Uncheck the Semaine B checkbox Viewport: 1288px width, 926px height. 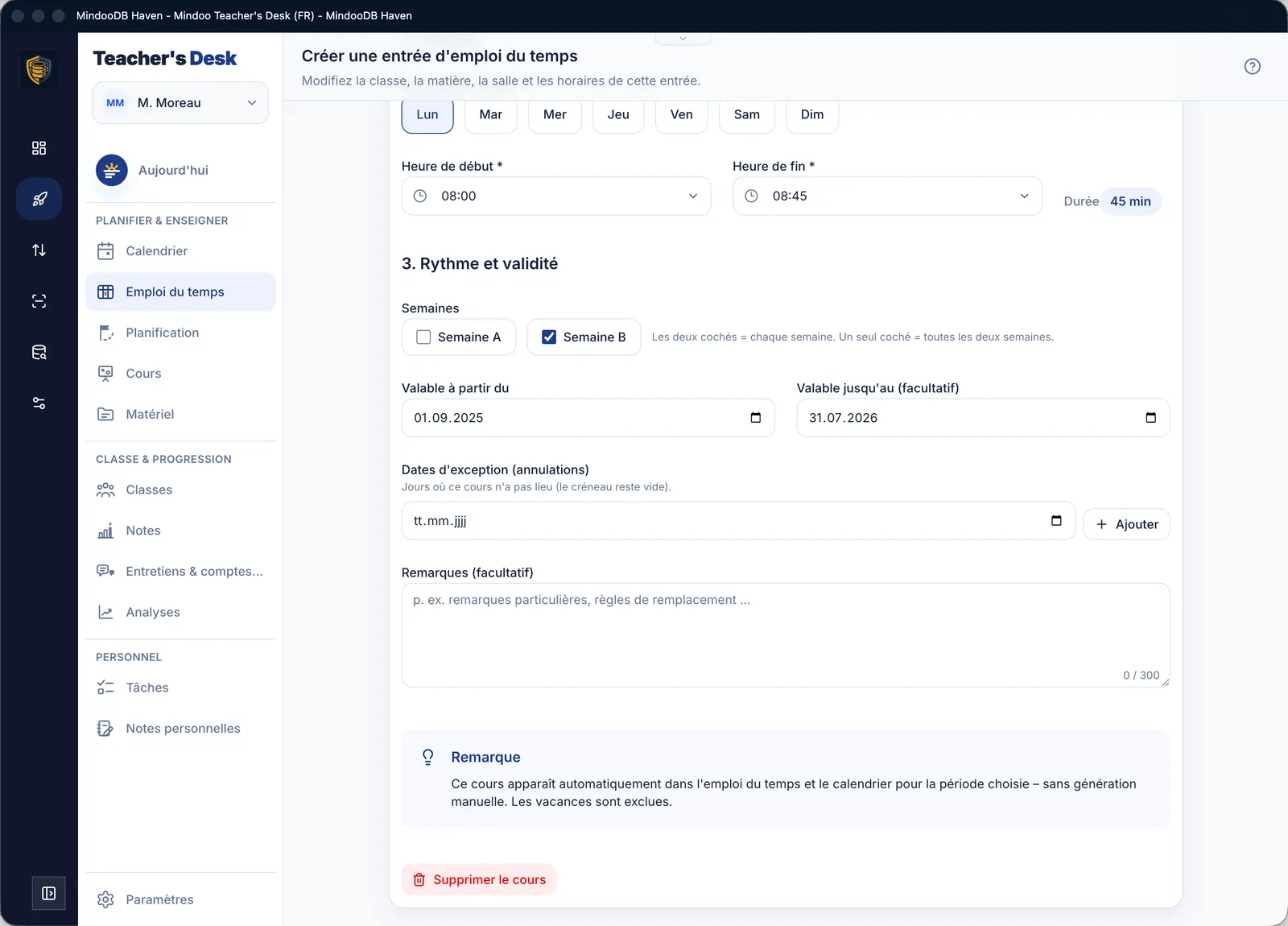pos(549,337)
